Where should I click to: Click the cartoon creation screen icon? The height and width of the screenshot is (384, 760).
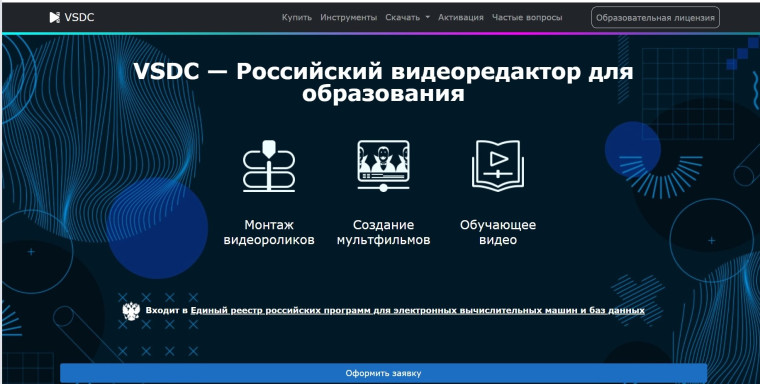click(383, 166)
